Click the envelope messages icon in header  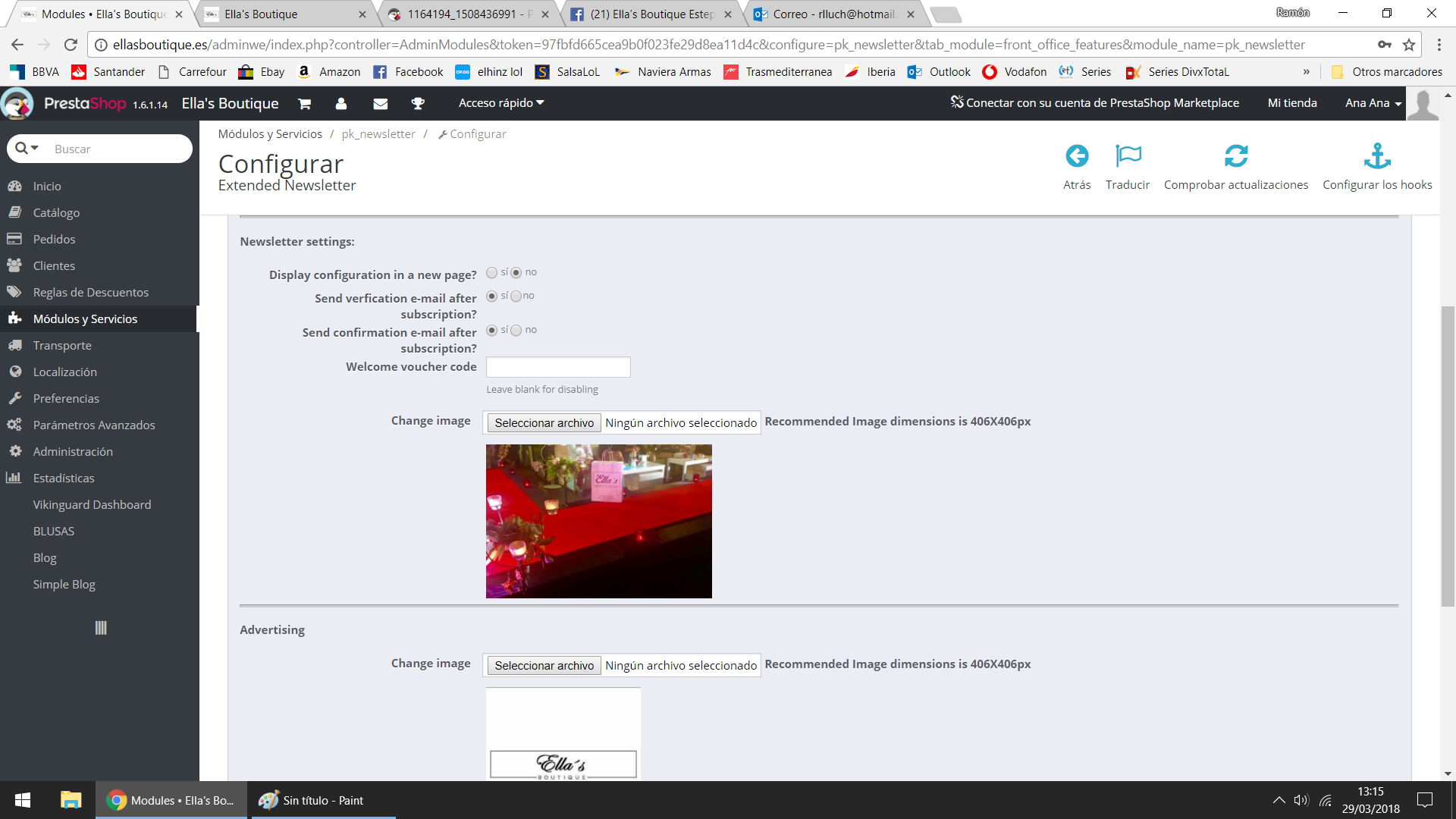coord(381,104)
